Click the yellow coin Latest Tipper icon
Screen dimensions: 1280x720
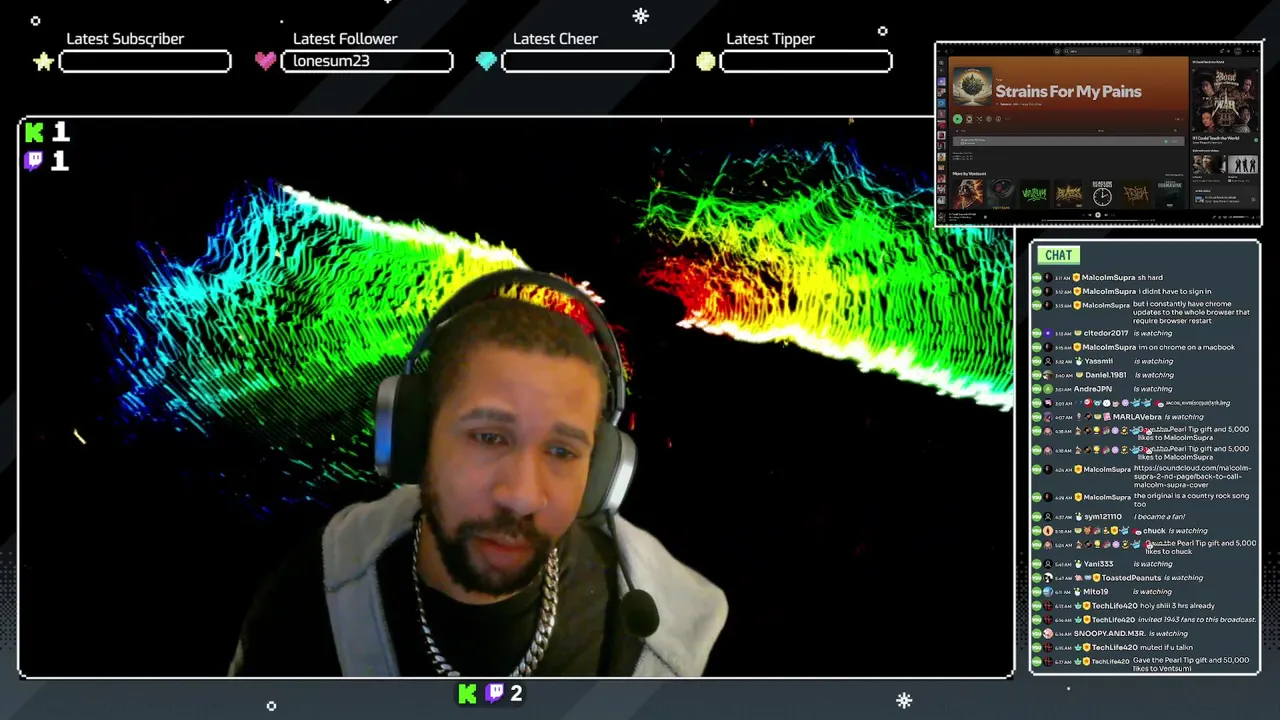(706, 61)
